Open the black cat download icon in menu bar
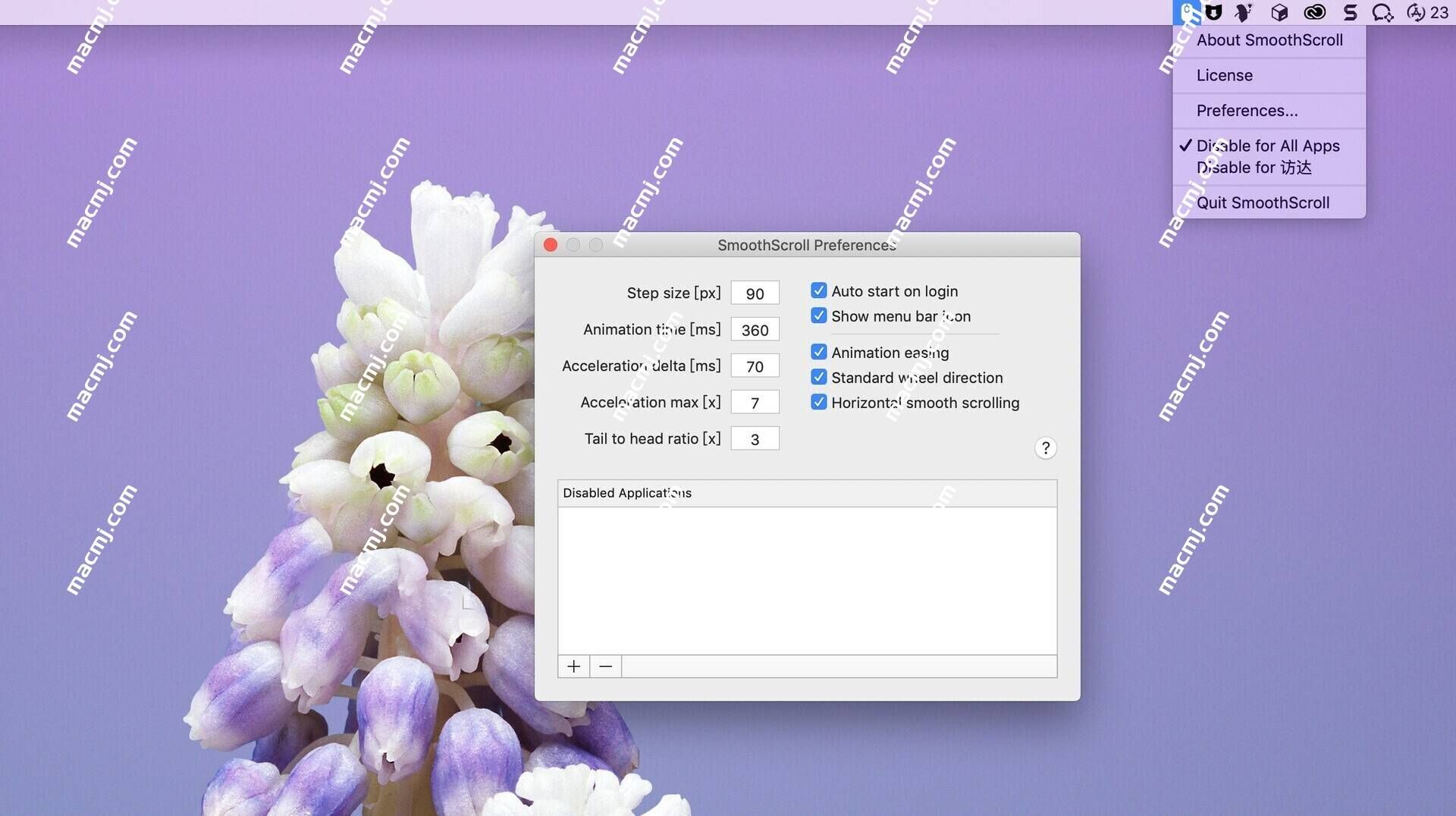1456x816 pixels. click(1213, 12)
